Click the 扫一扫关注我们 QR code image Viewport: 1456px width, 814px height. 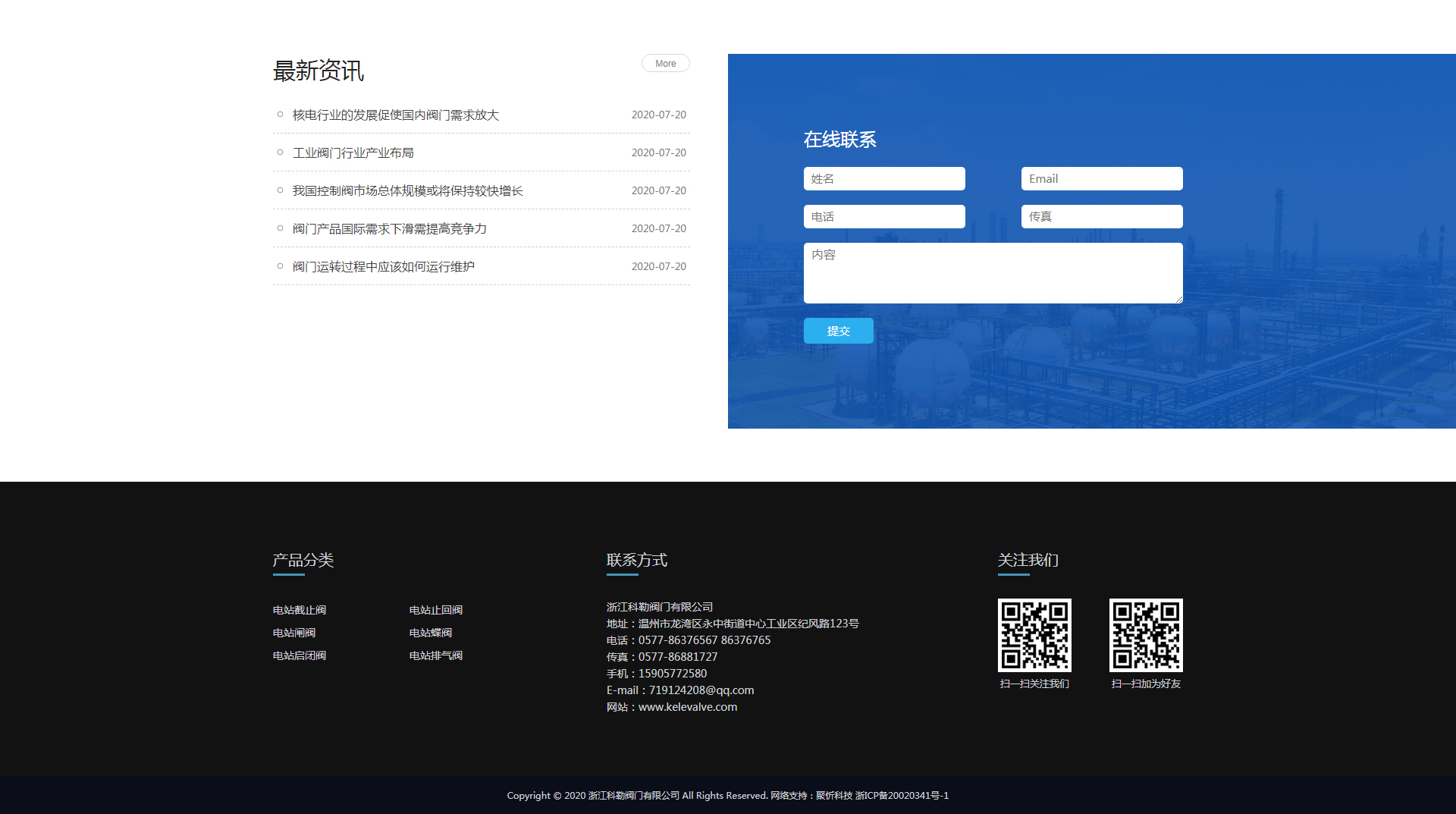point(1034,636)
